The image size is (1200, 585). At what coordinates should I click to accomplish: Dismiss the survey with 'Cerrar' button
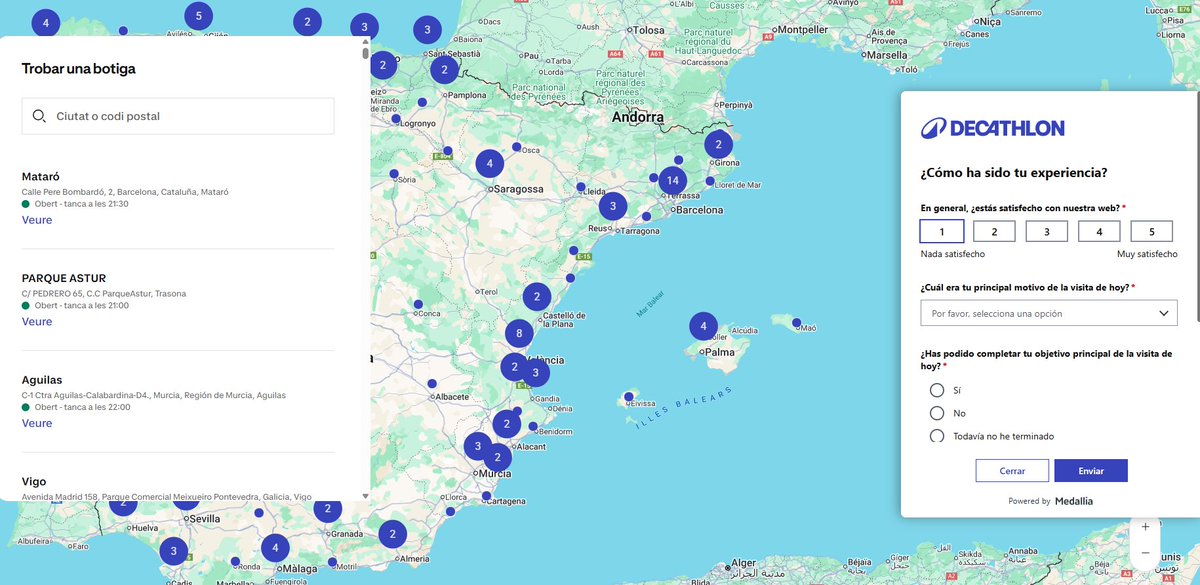[x=1012, y=471]
